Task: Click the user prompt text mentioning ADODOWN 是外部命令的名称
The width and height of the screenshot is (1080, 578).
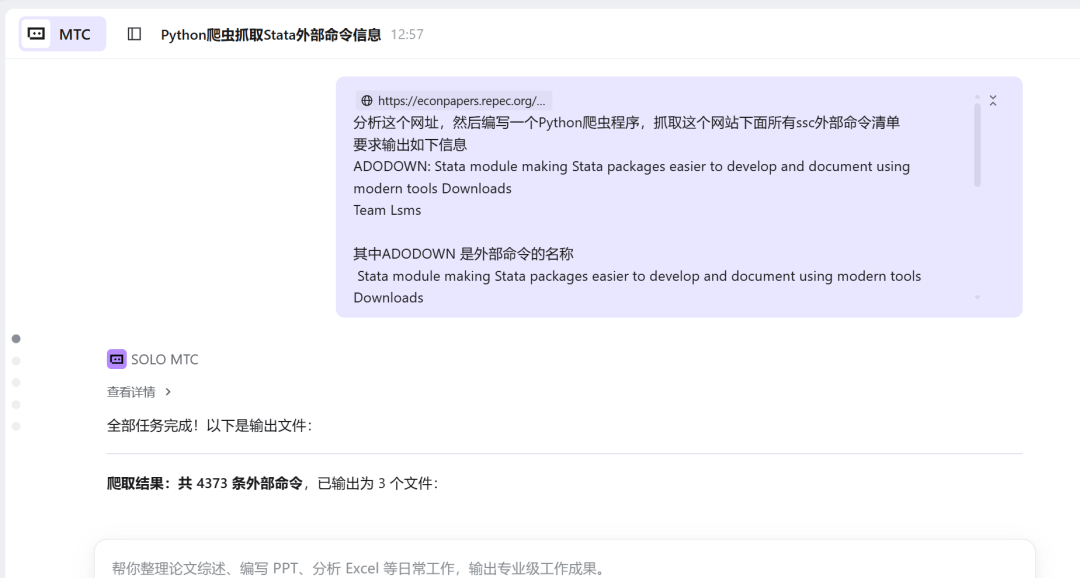Action: pos(463,254)
